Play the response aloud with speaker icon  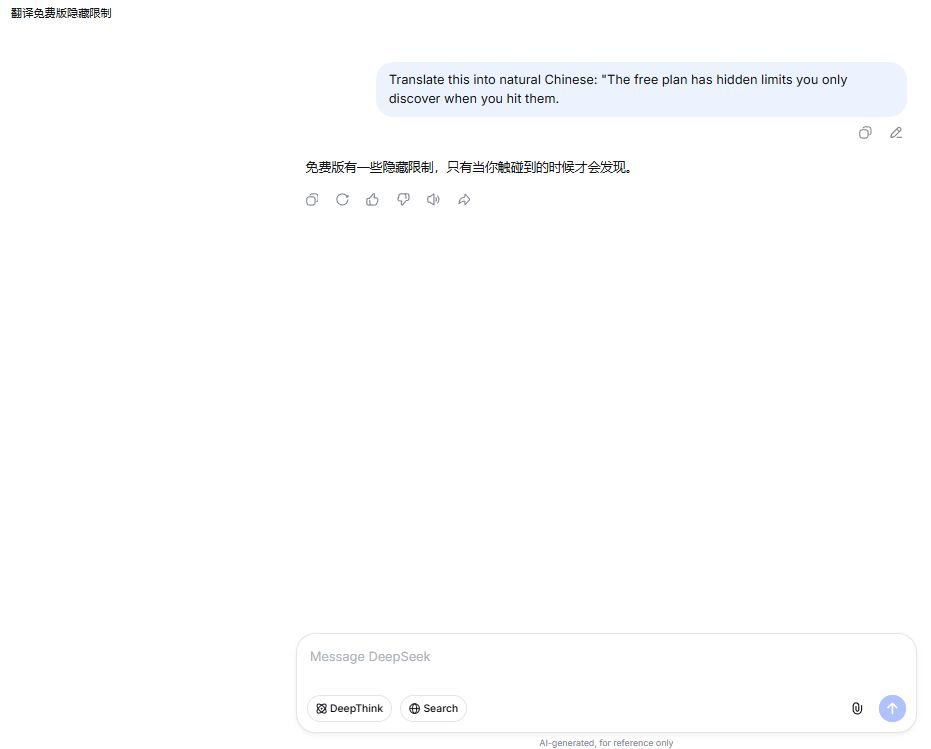click(433, 200)
